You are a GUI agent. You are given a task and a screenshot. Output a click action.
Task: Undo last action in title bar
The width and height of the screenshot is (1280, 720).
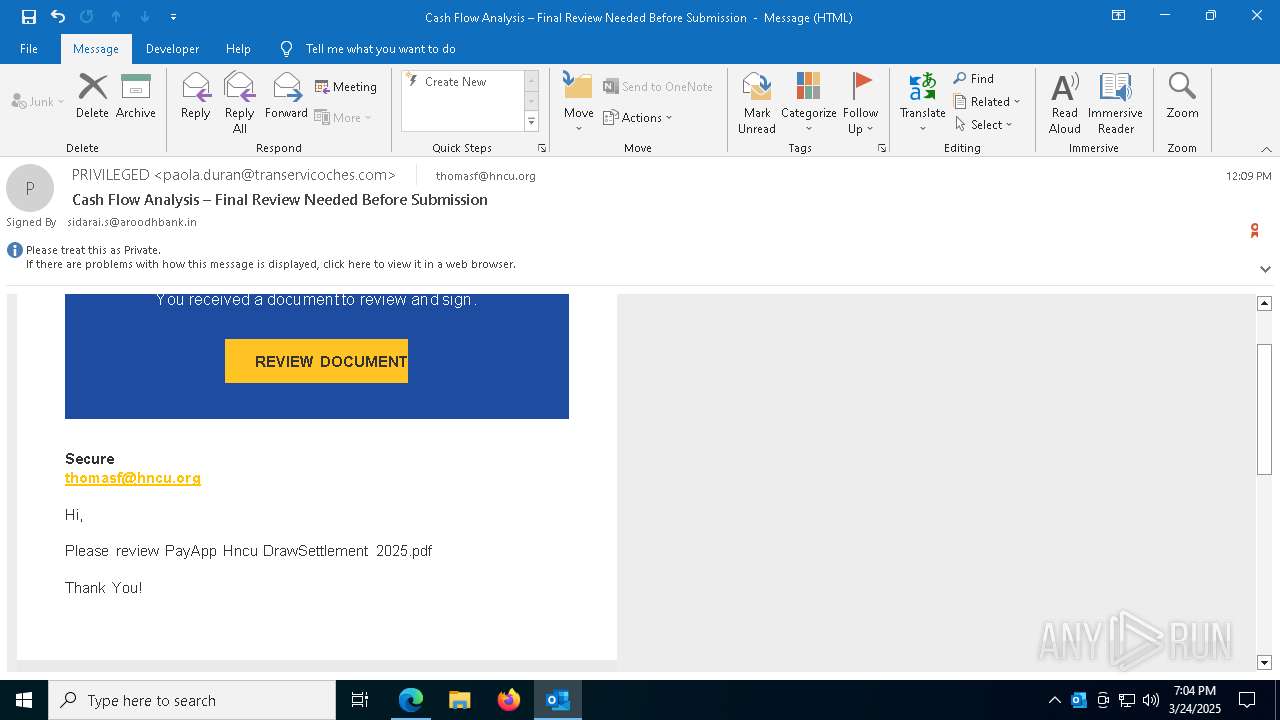click(58, 17)
